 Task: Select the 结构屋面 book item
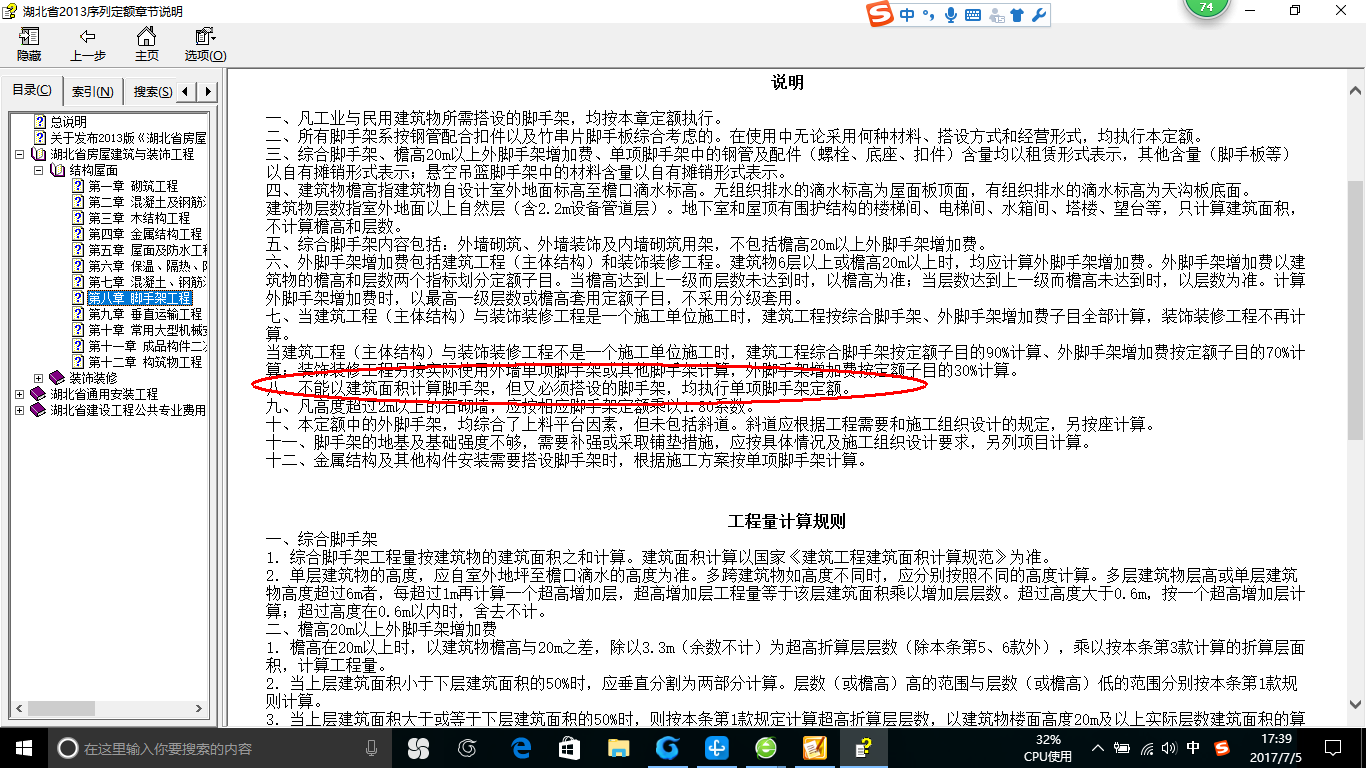pos(93,170)
